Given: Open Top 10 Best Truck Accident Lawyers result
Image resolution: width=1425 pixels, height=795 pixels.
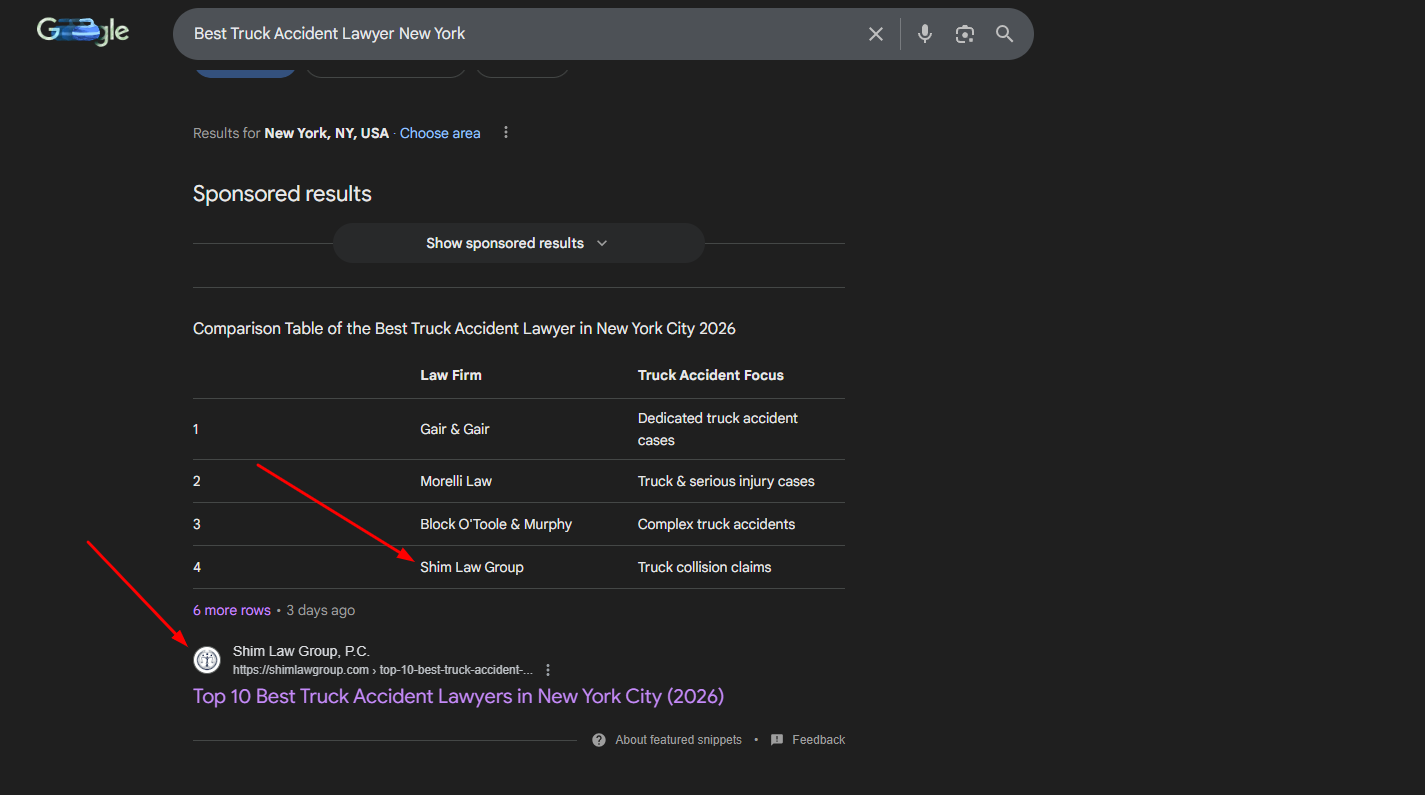Looking at the screenshot, I should click(x=458, y=696).
